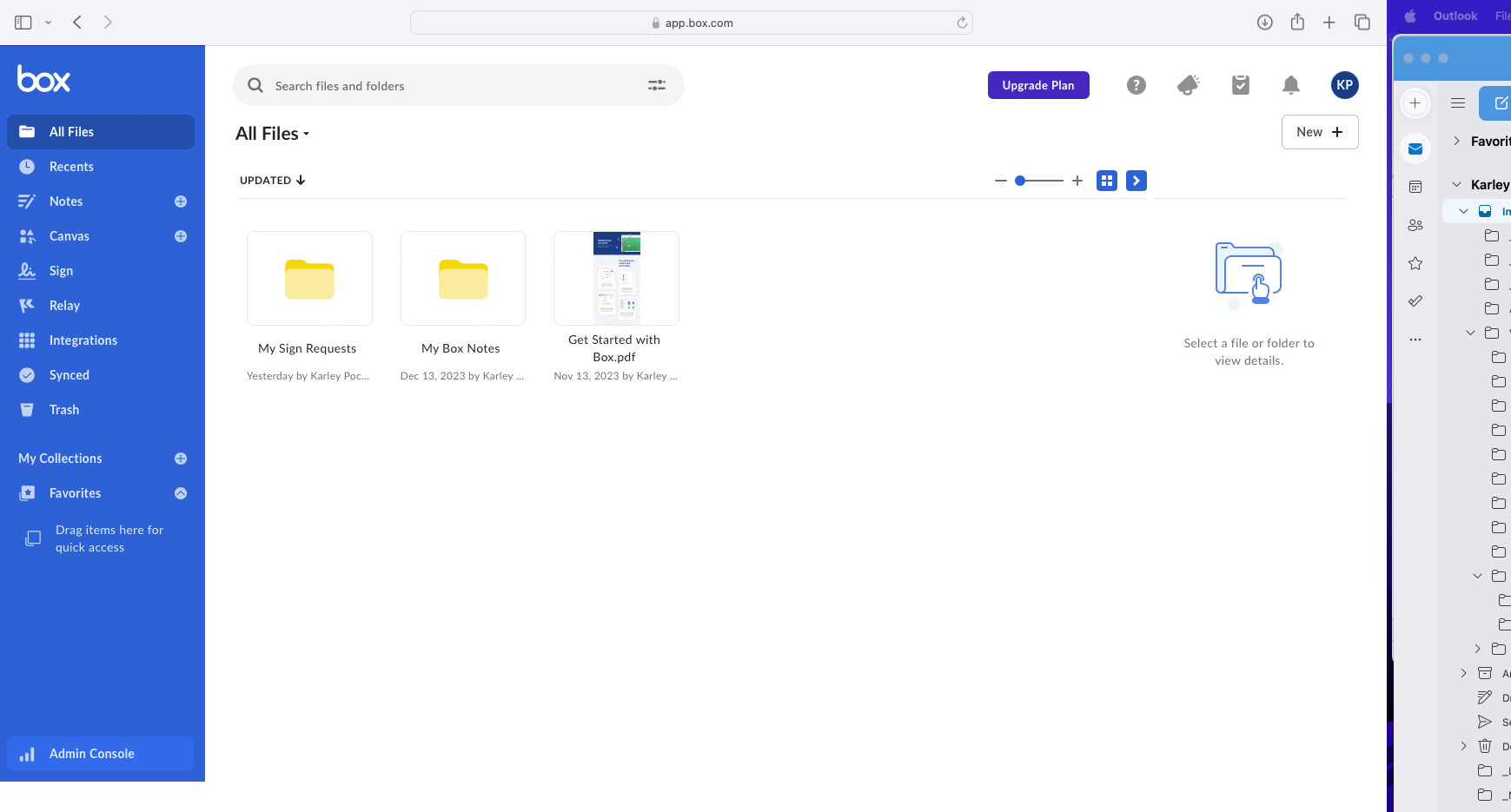The image size is (1511, 812).
Task: Open All Files dropdown menu
Action: tap(273, 134)
